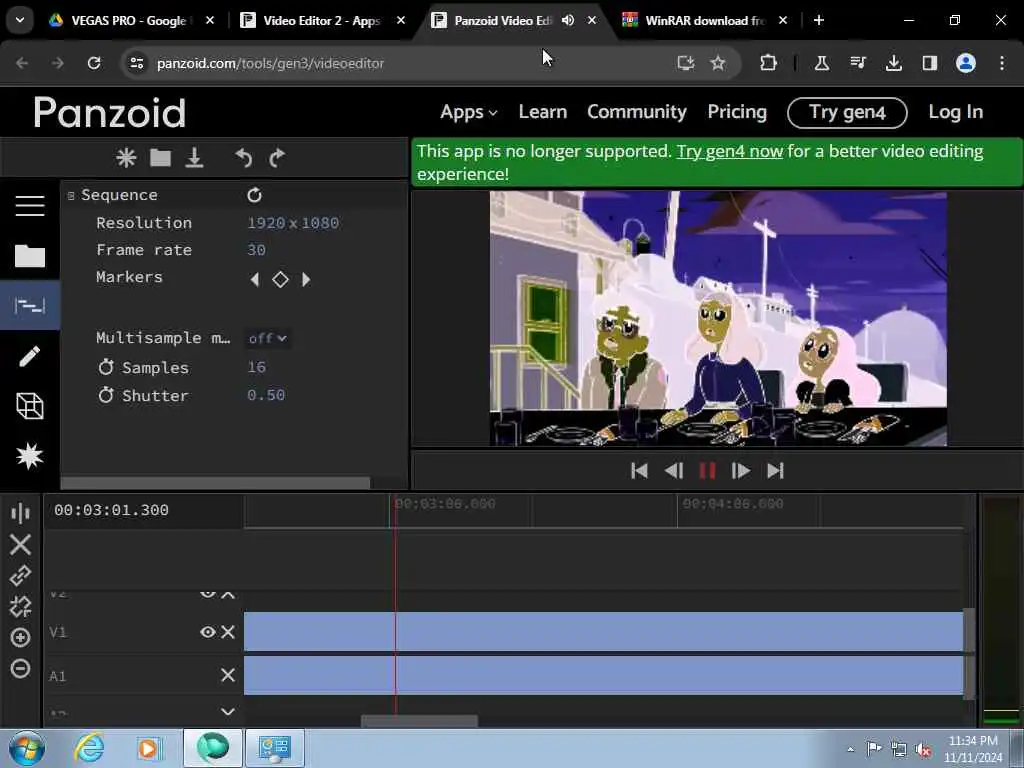Hide the V1 track with eye icon
Image resolution: width=1024 pixels, height=768 pixels.
[x=208, y=632]
